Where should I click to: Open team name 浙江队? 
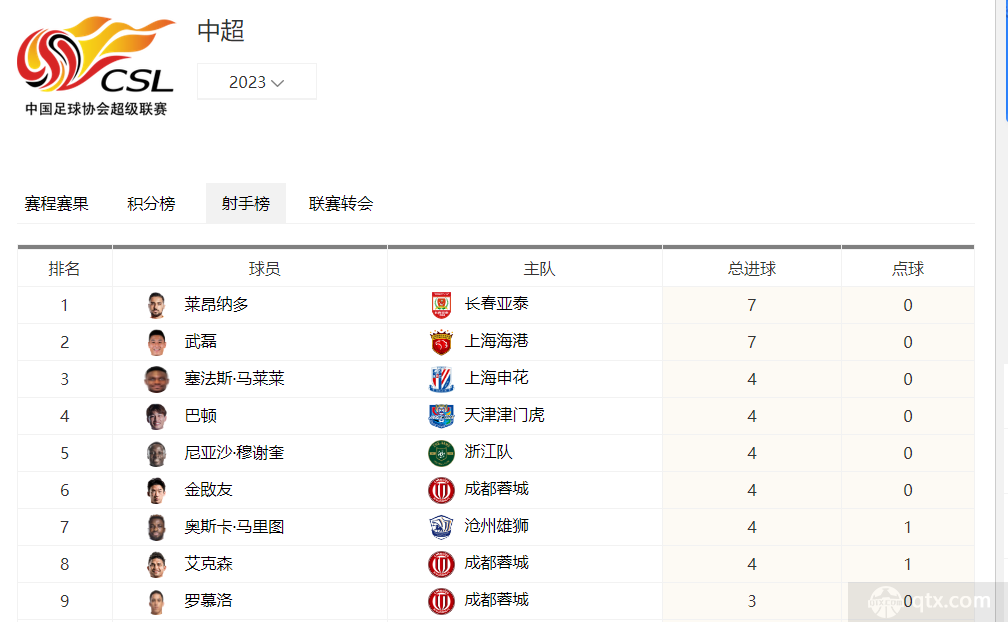click(489, 452)
